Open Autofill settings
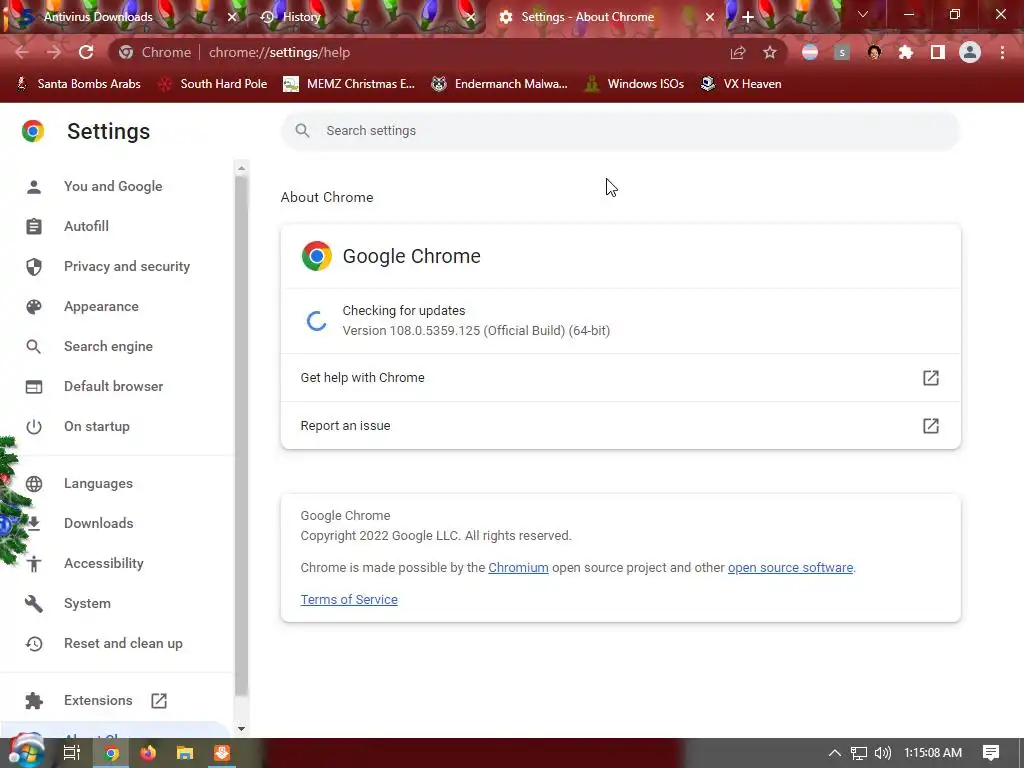Screen dimensions: 1024x768 [x=86, y=226]
